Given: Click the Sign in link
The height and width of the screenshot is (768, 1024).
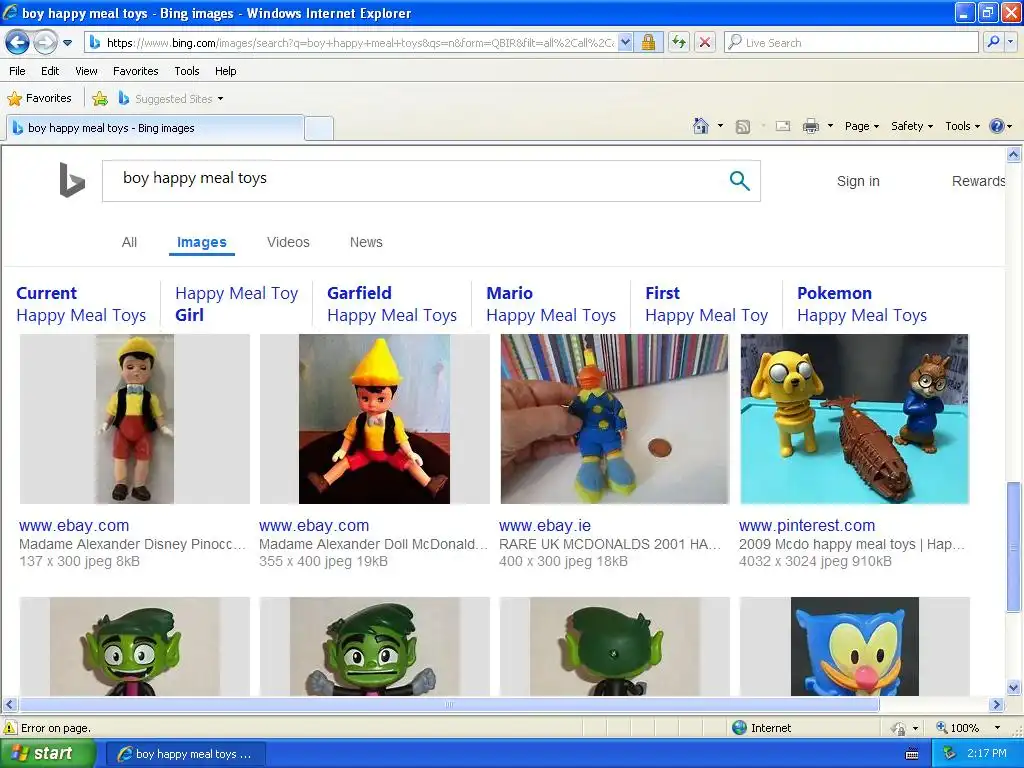Looking at the screenshot, I should coord(858,181).
